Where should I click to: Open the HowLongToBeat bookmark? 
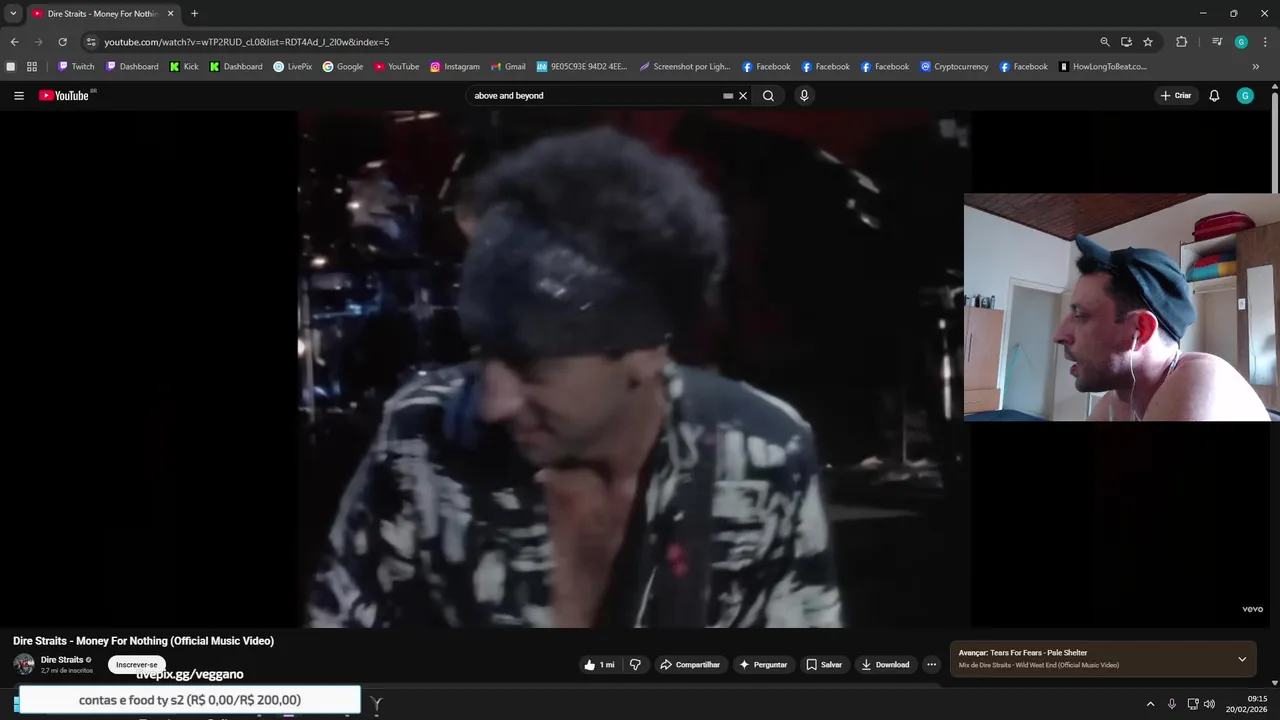(1103, 67)
